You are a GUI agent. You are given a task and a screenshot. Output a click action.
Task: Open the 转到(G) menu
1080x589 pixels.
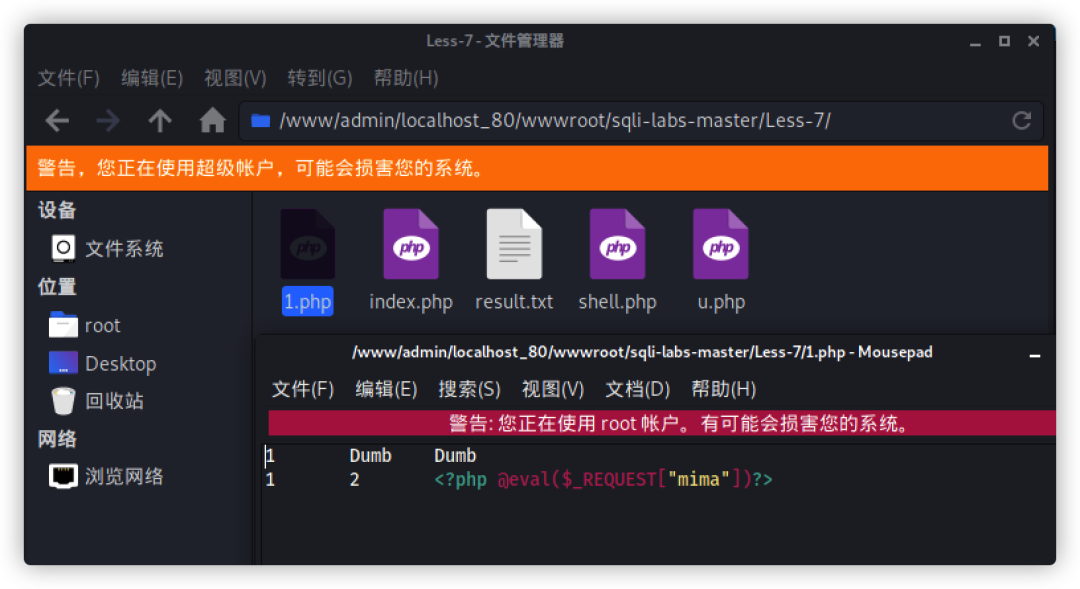[x=320, y=78]
